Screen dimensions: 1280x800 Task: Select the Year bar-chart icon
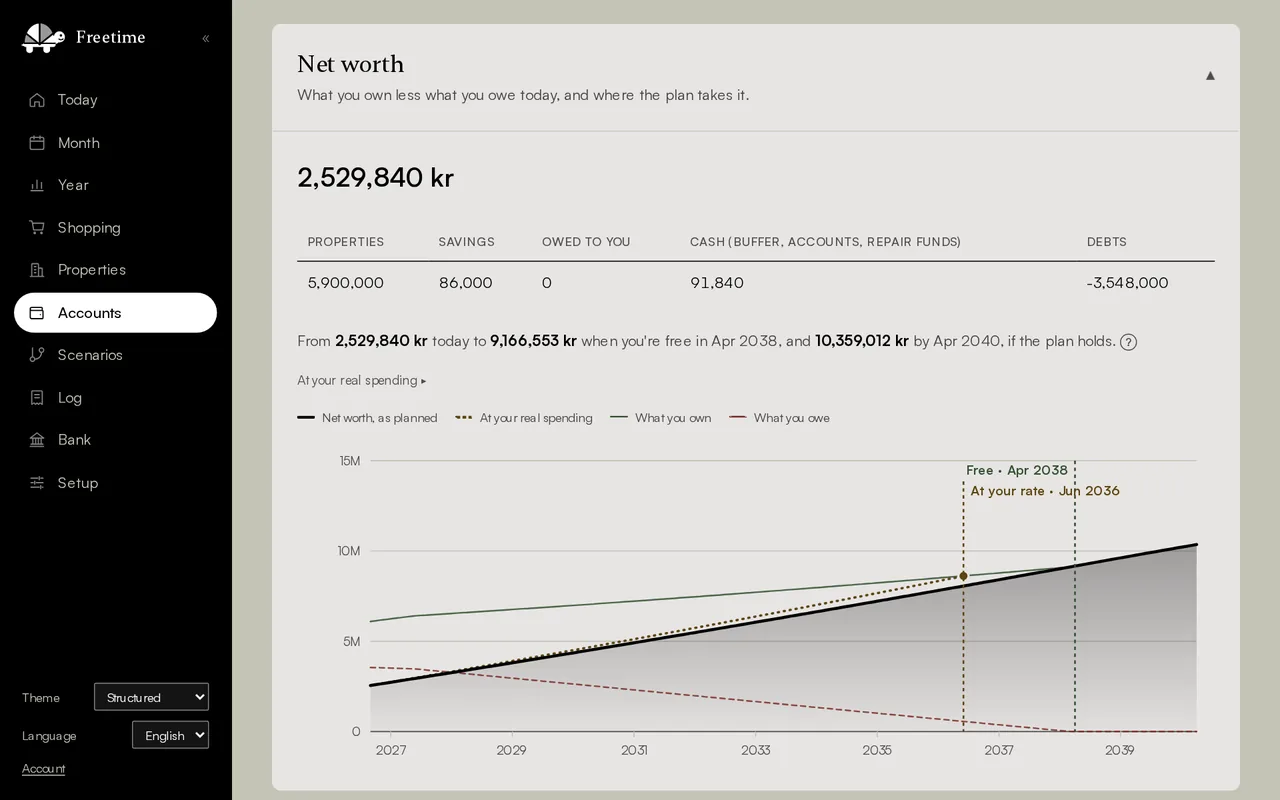click(37, 185)
